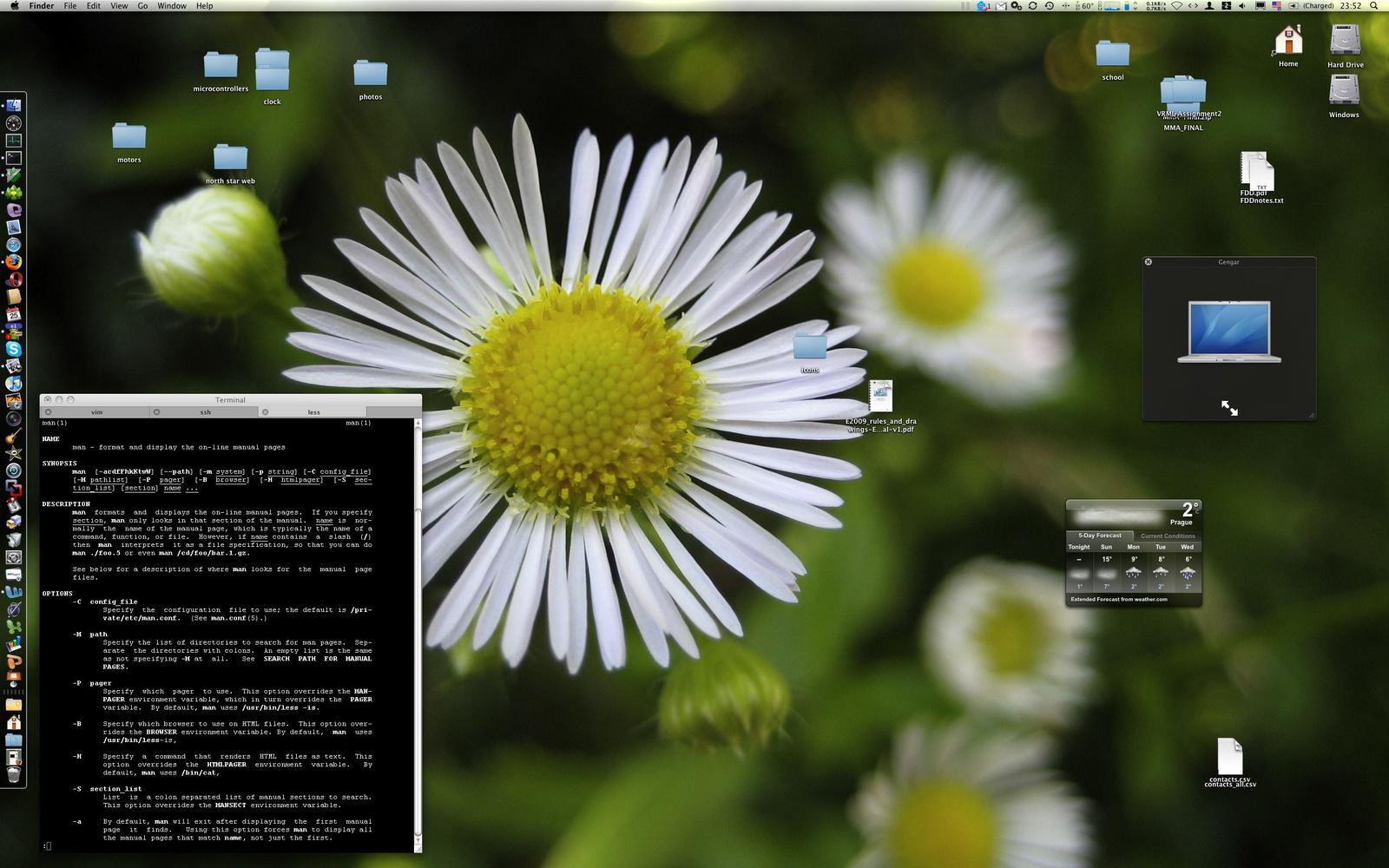Image resolution: width=1389 pixels, height=868 pixels.
Task: Close the ssh tab in Terminal
Action: tap(156, 412)
